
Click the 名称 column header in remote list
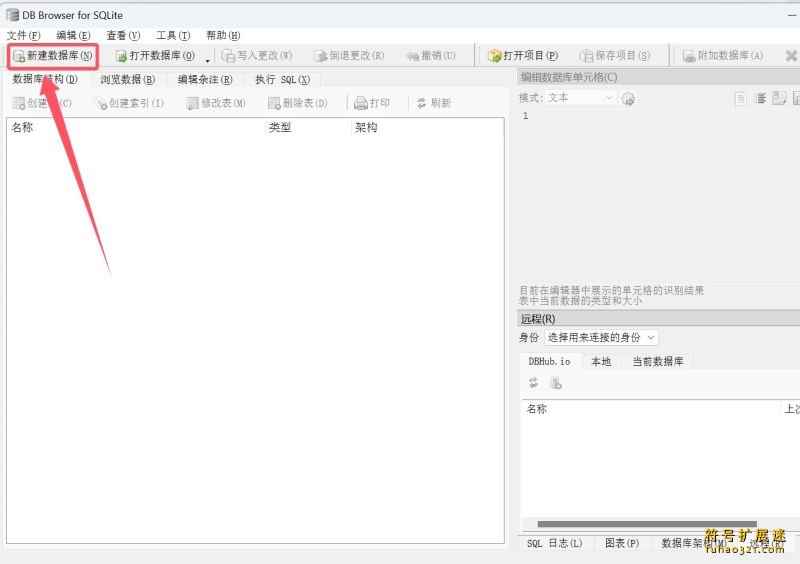(651, 409)
